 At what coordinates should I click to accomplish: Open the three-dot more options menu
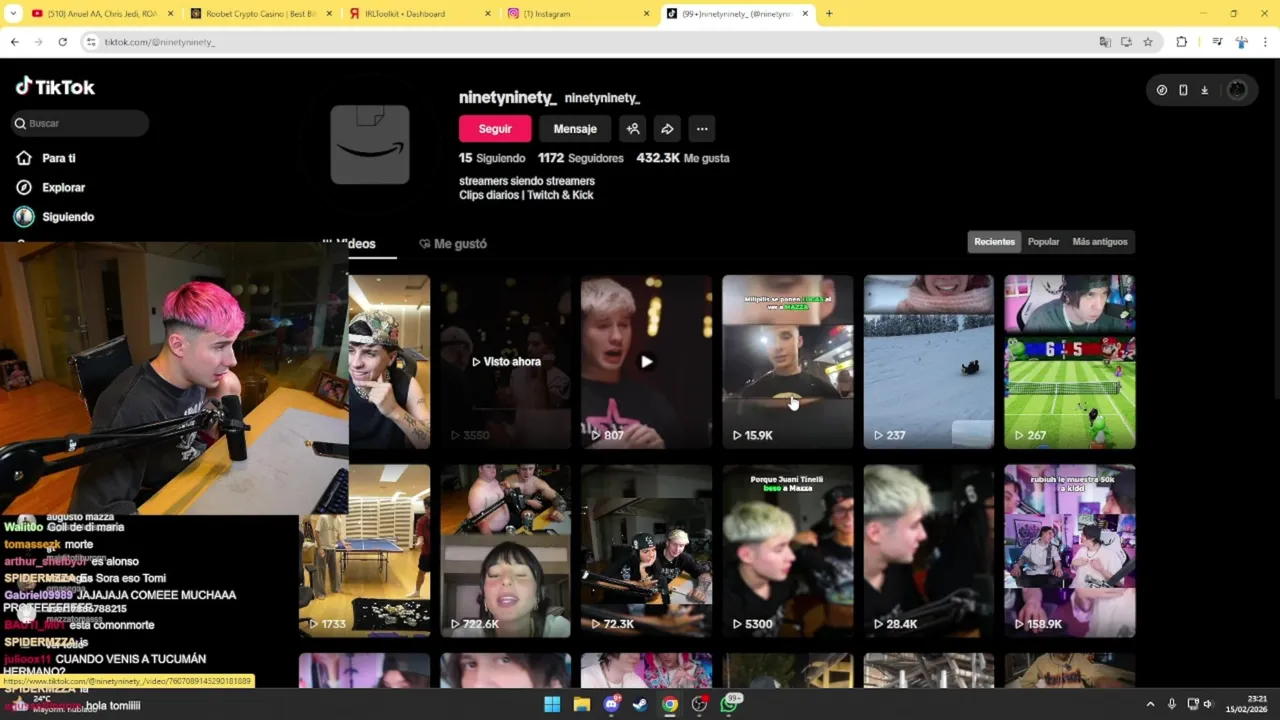click(702, 129)
